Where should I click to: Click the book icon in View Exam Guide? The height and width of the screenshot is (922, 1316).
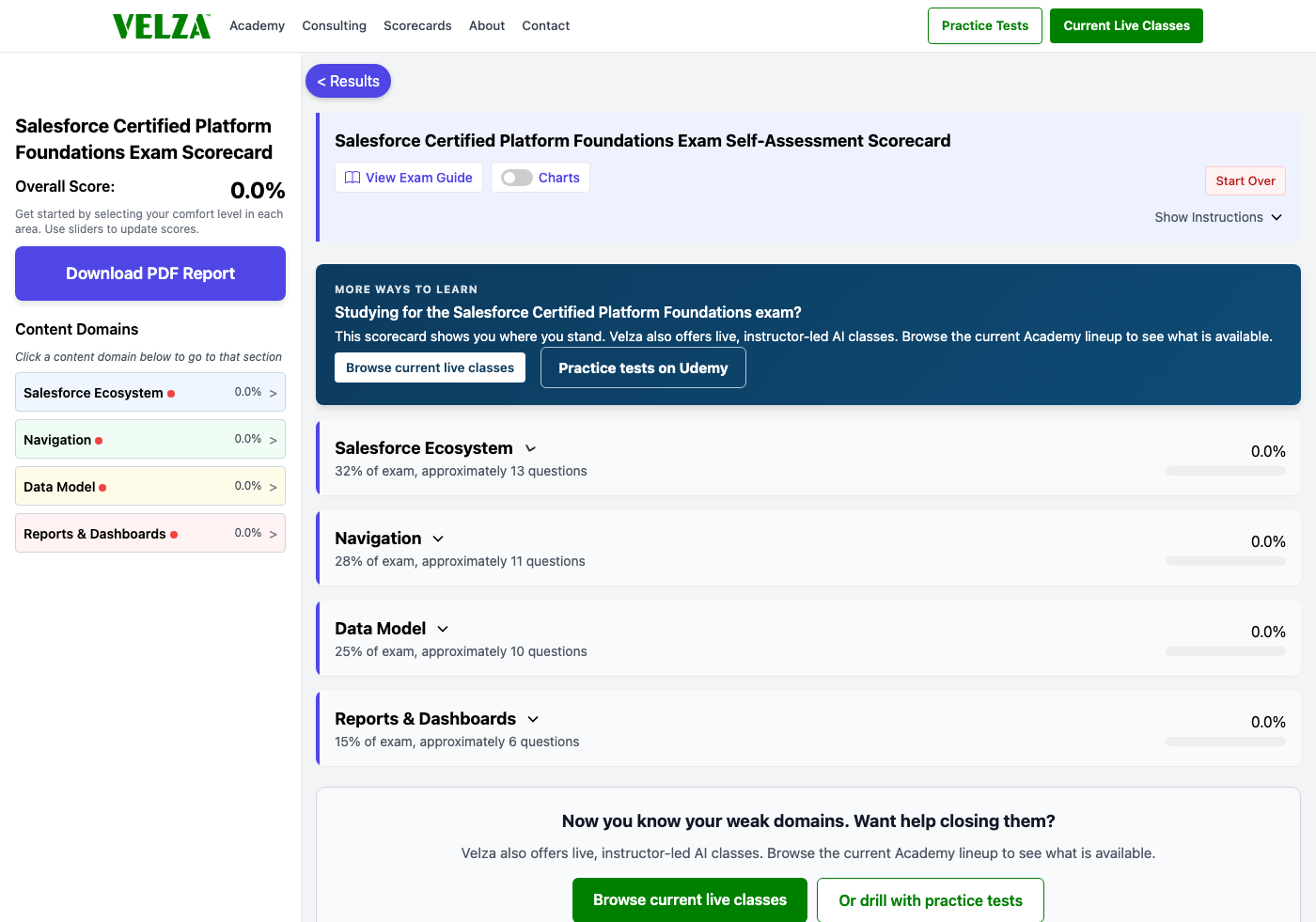point(352,178)
